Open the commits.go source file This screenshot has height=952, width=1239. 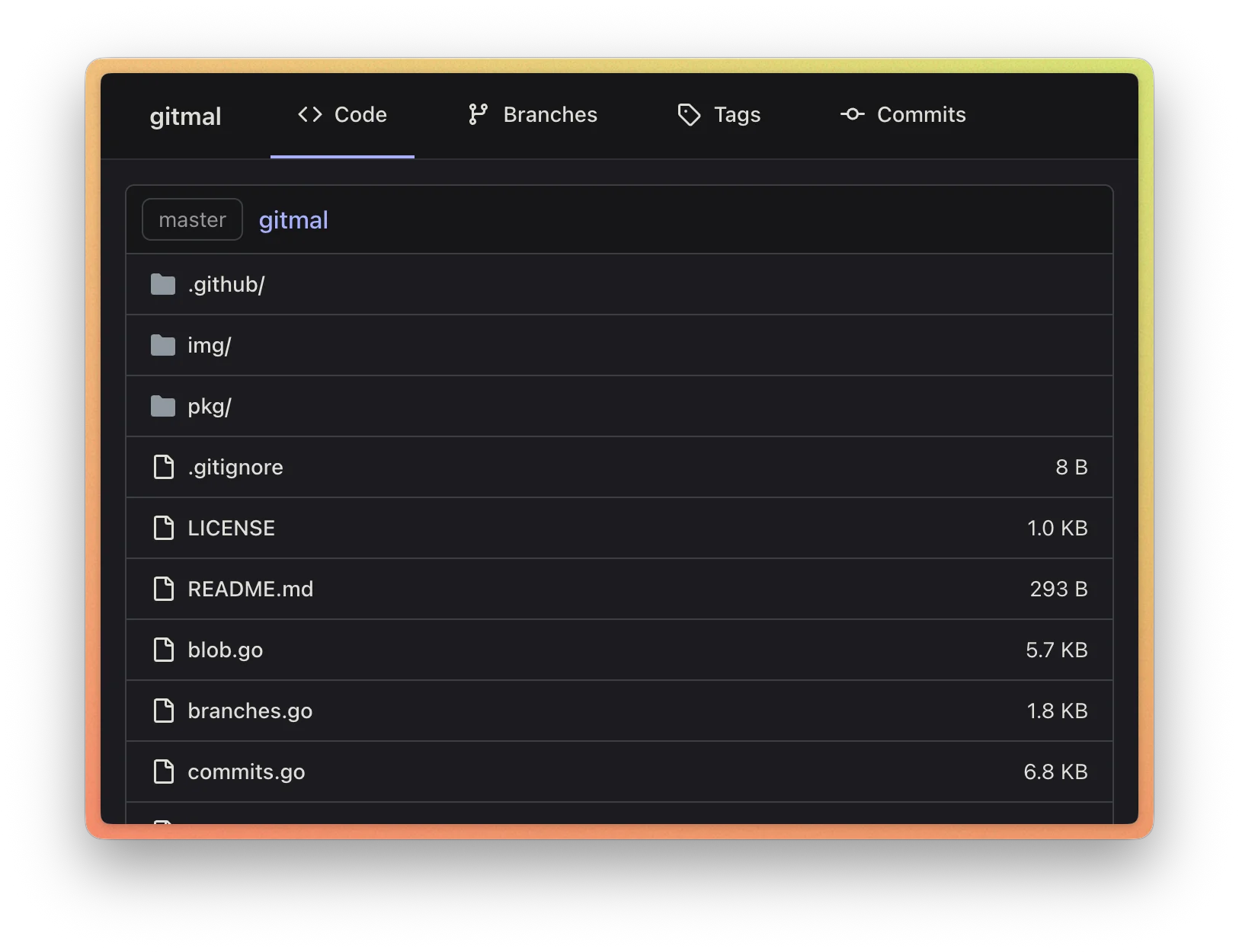click(245, 771)
